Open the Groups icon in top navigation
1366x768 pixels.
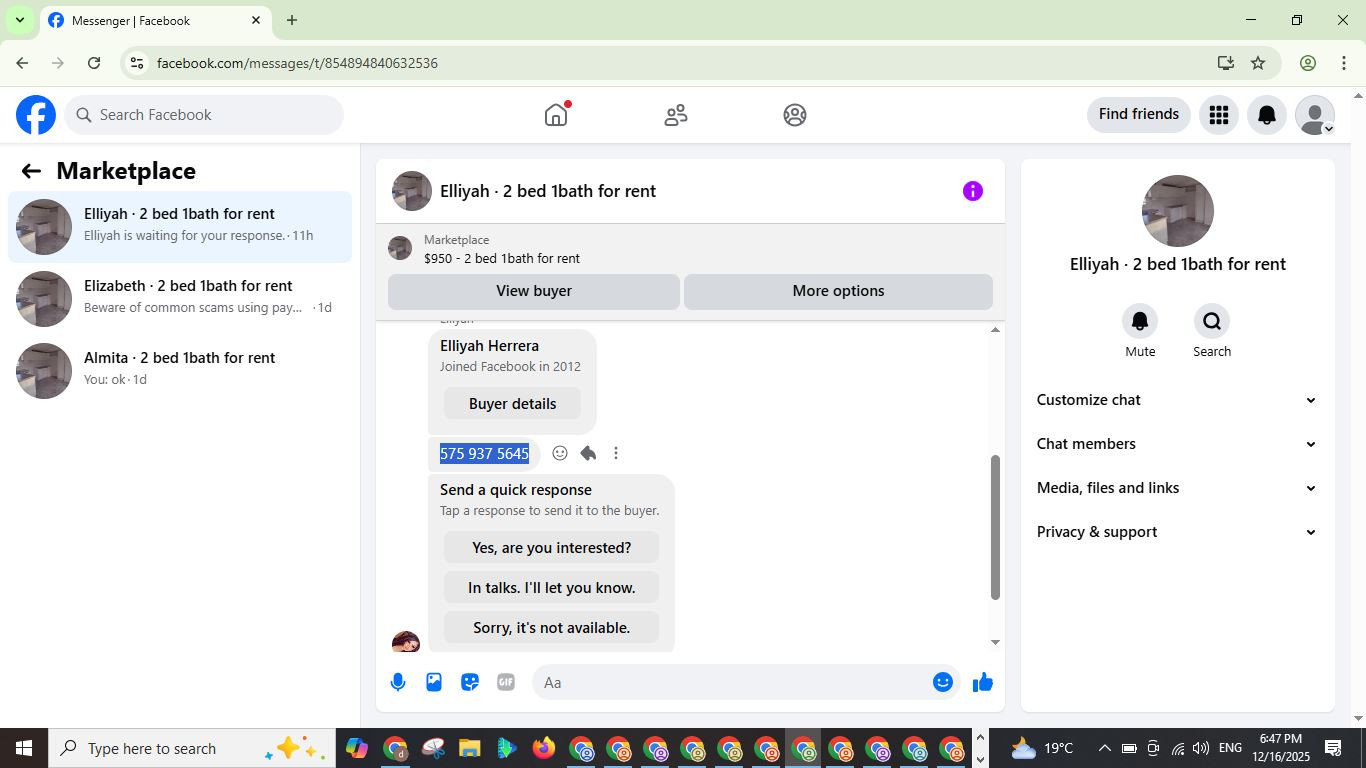click(795, 115)
